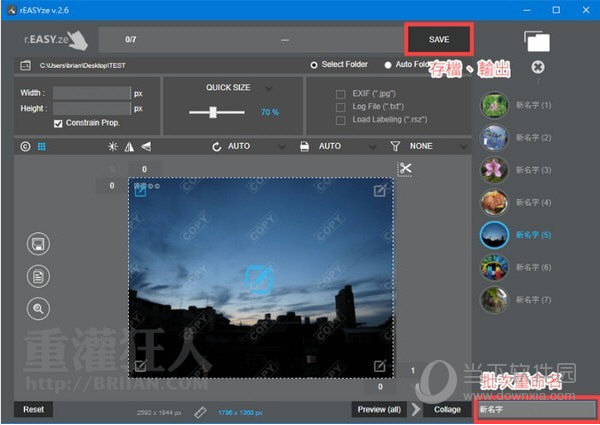Screen dimensions: 600x425
Task: Click the resized dimensions blue text
Action: tap(240, 413)
